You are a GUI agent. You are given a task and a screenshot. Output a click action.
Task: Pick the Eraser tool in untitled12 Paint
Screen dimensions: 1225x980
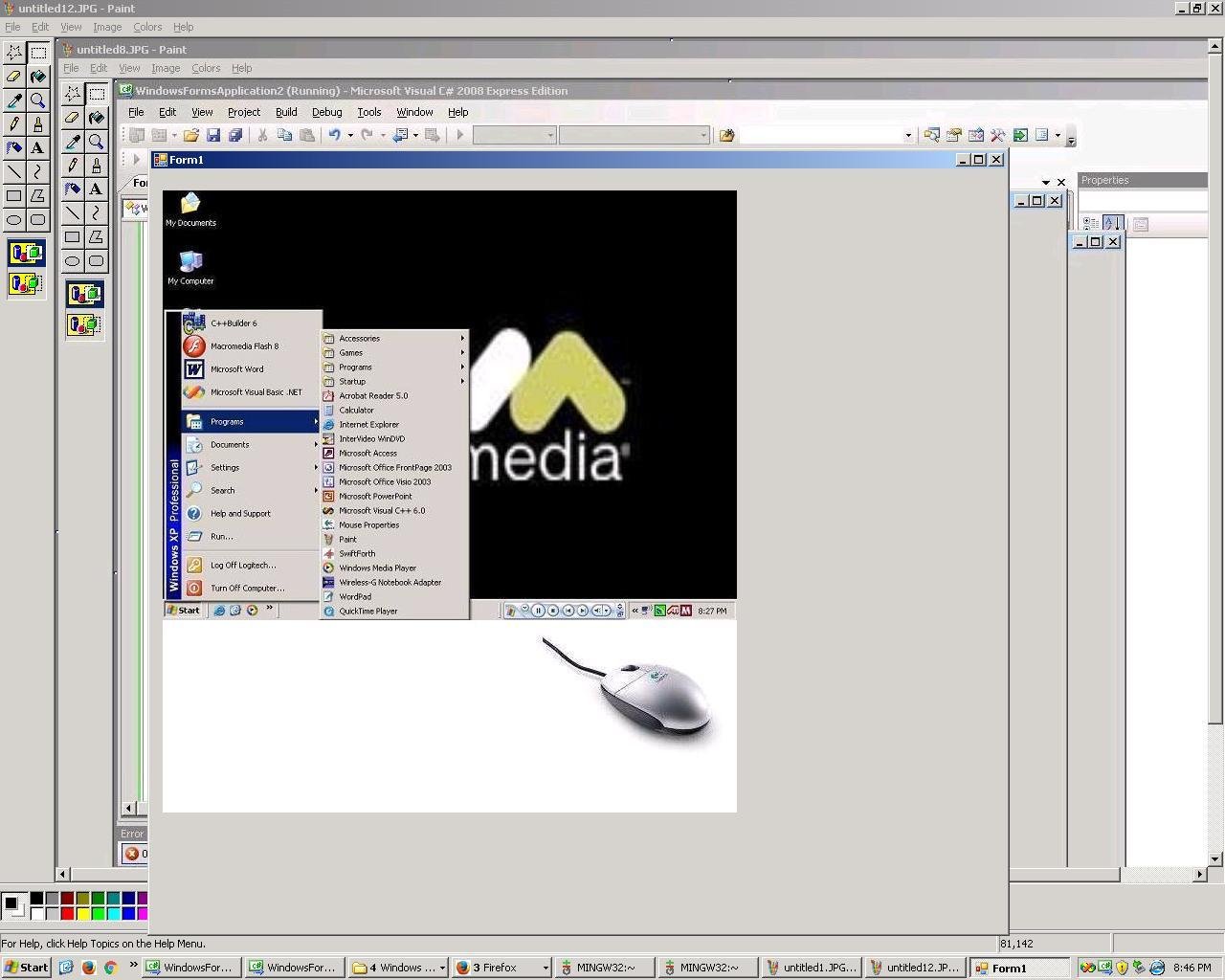(14, 77)
